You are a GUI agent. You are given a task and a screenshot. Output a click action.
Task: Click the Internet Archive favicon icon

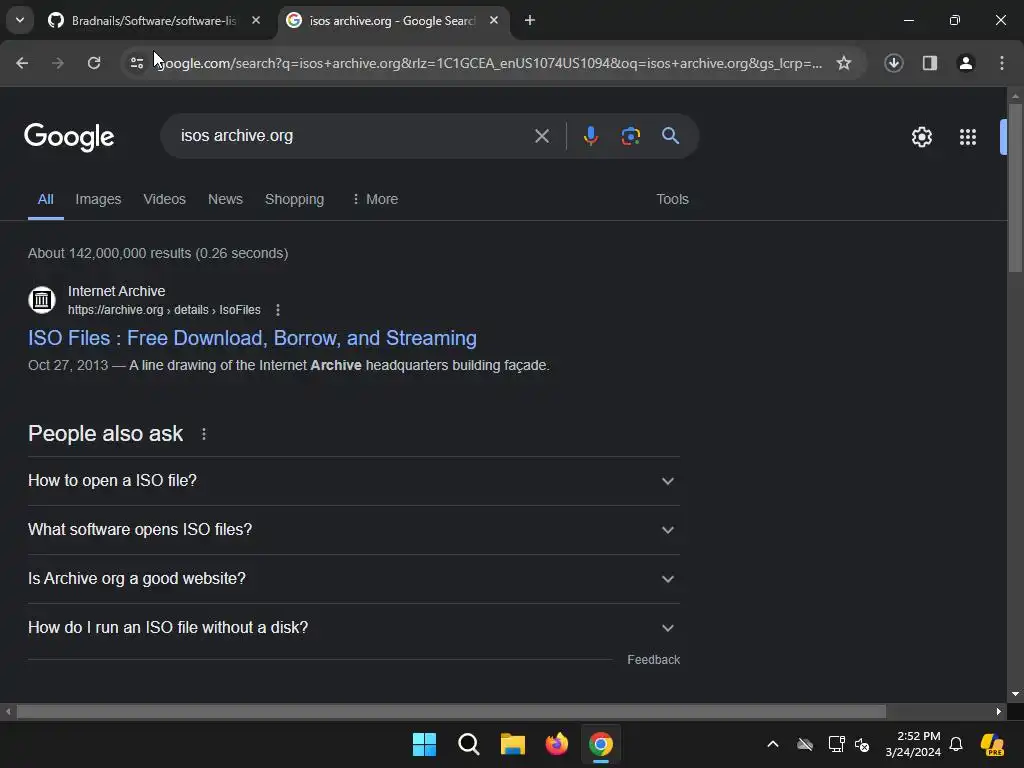coord(42,300)
